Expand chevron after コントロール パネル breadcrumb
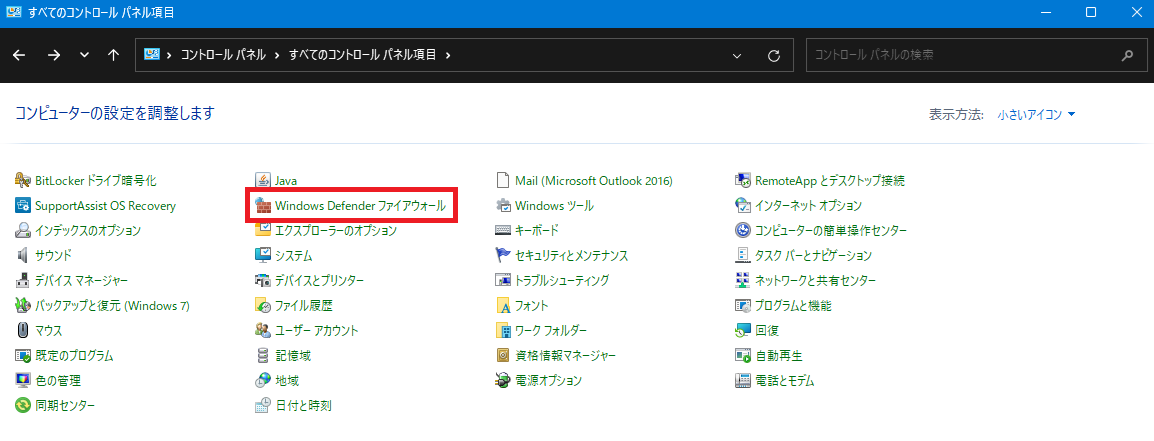This screenshot has height=441, width=1154. [x=277, y=55]
